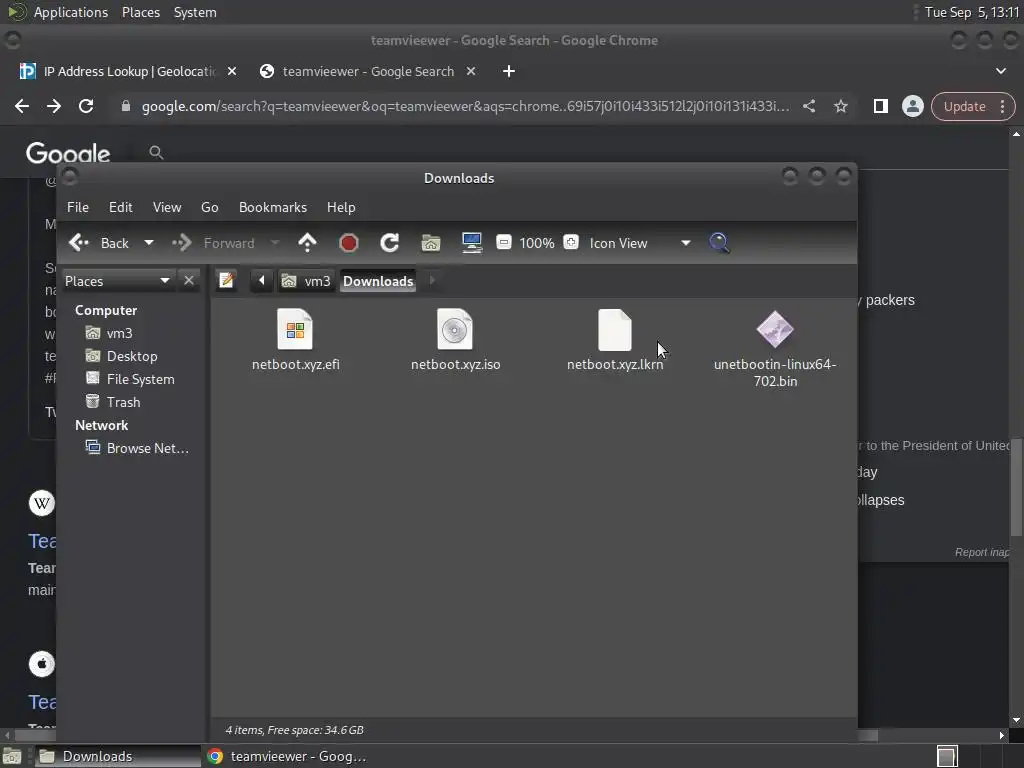
Task: Select Desktop in the Places sidebar
Action: 121,356
